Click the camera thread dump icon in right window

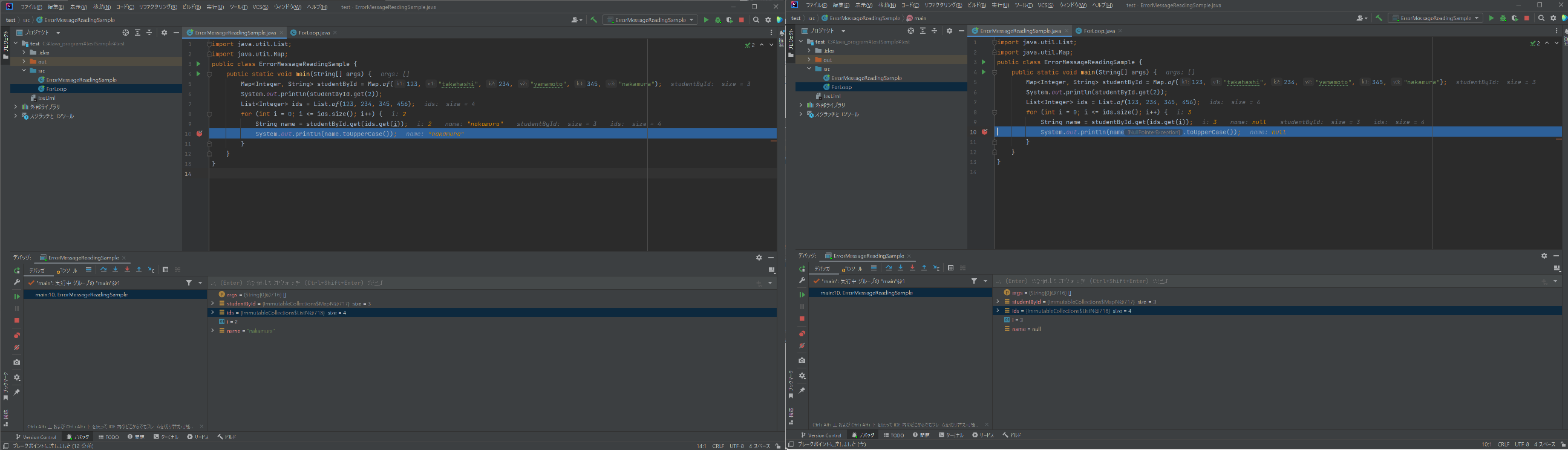(x=802, y=360)
